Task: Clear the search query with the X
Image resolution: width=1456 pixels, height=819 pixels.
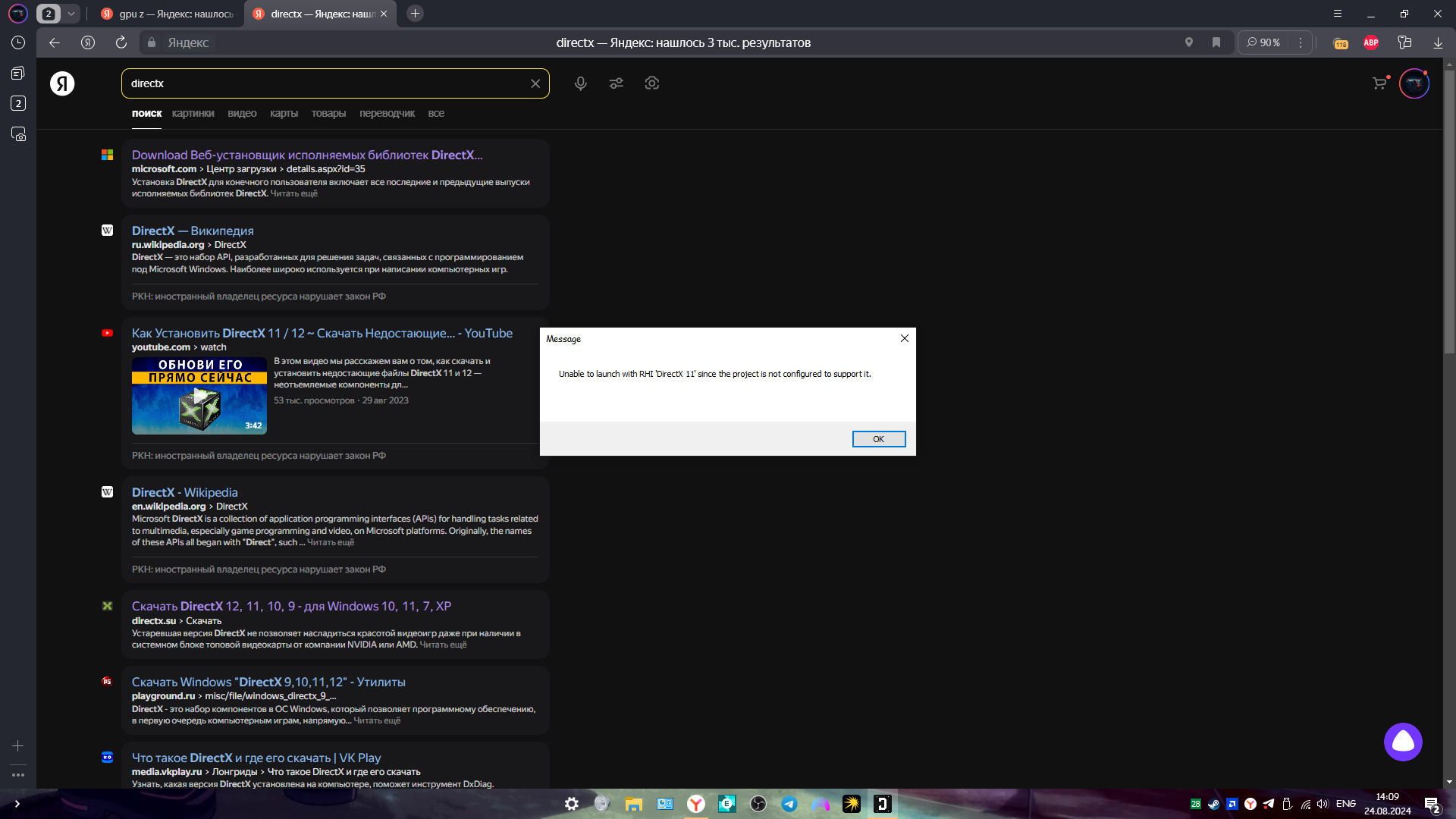Action: tap(536, 83)
